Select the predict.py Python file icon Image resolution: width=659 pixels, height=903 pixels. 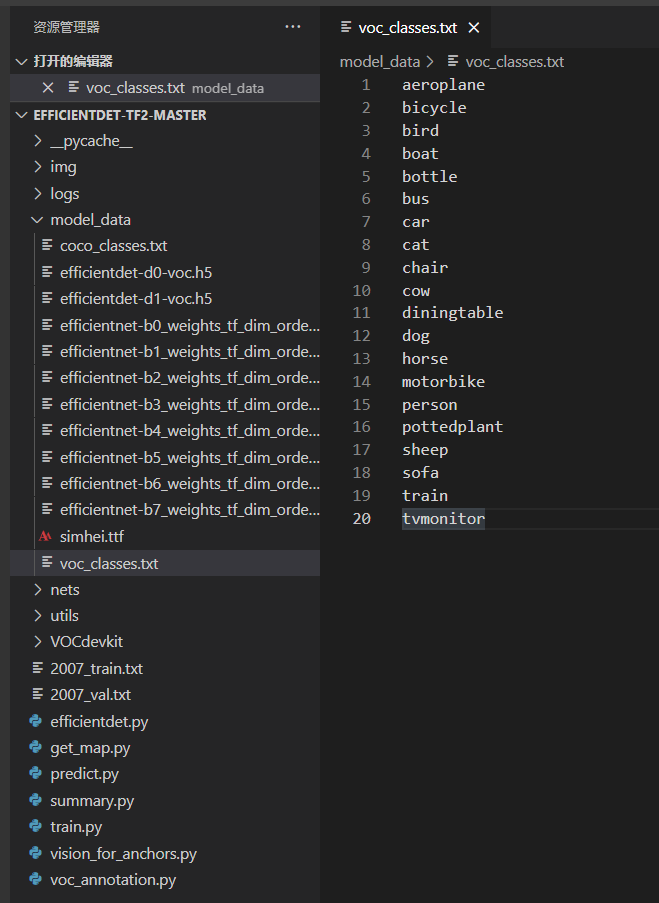pos(37,773)
